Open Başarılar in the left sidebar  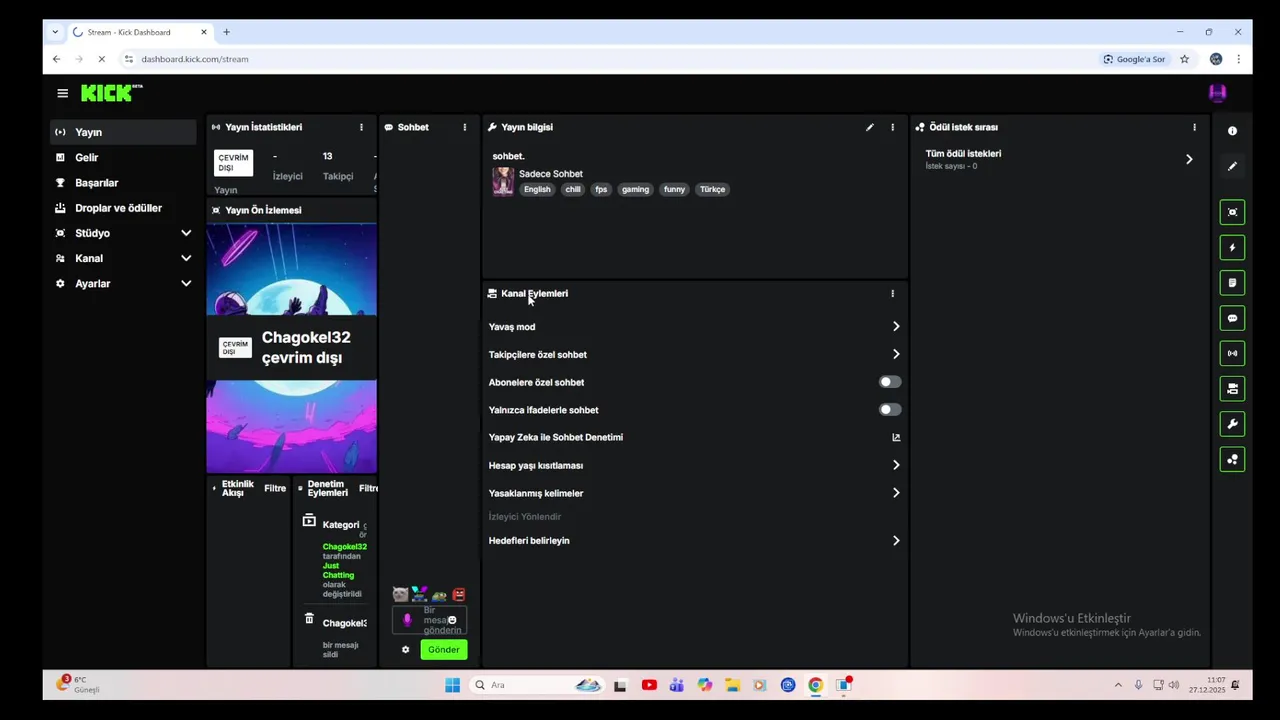pos(124,183)
